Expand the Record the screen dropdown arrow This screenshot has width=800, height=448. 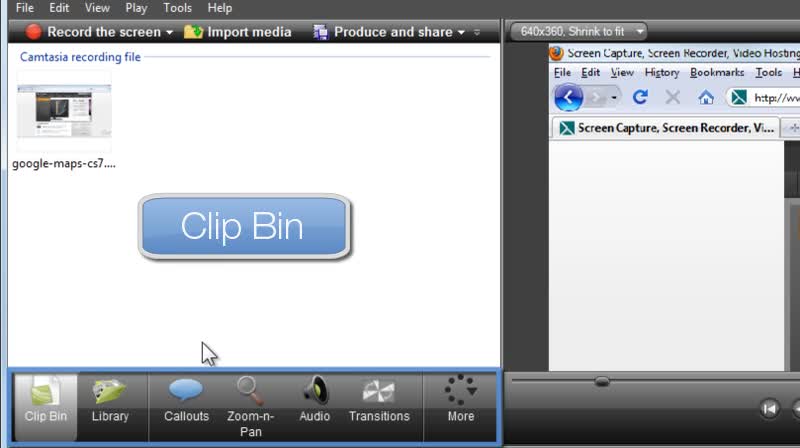[x=169, y=33]
